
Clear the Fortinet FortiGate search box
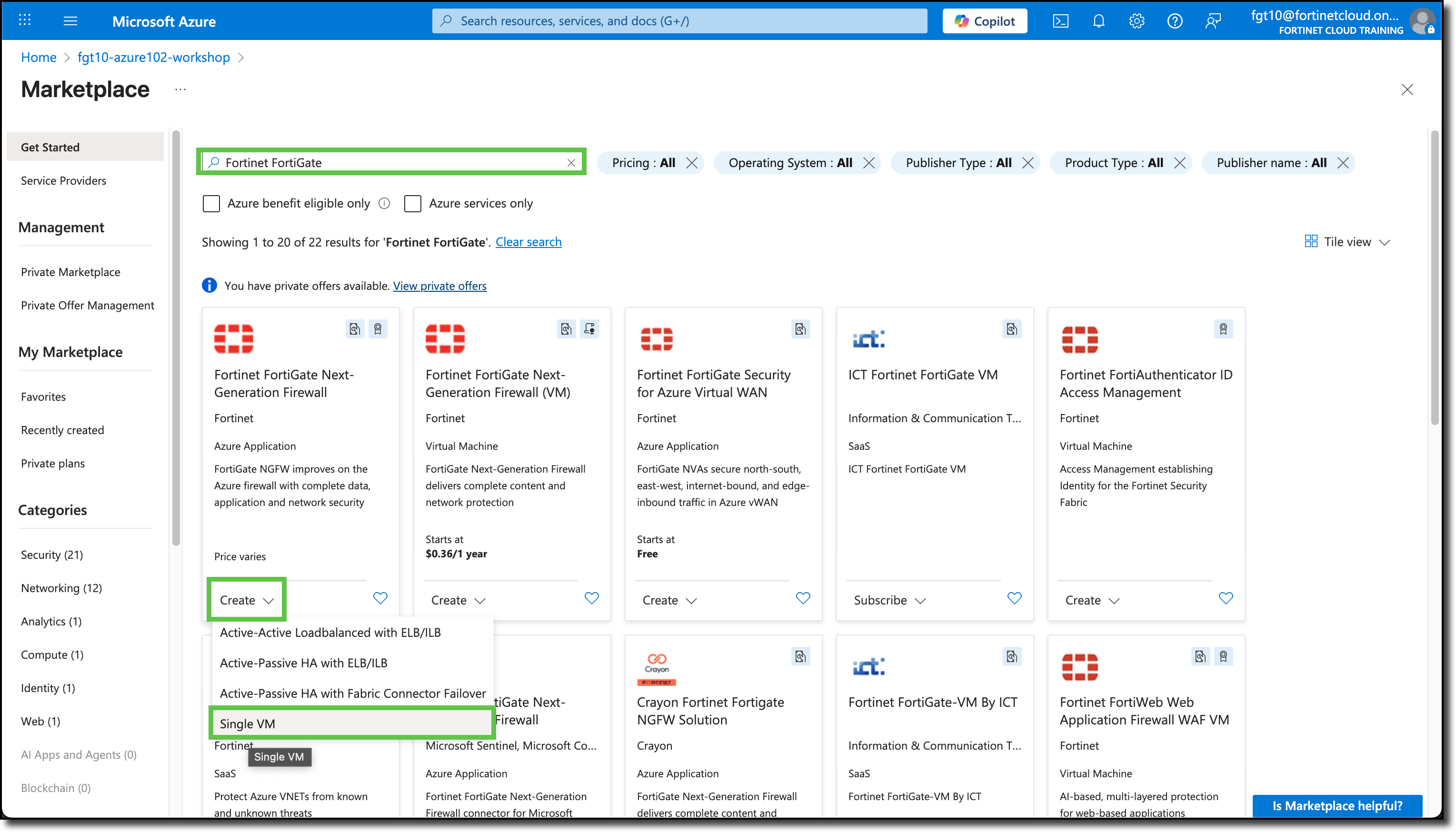(x=571, y=162)
